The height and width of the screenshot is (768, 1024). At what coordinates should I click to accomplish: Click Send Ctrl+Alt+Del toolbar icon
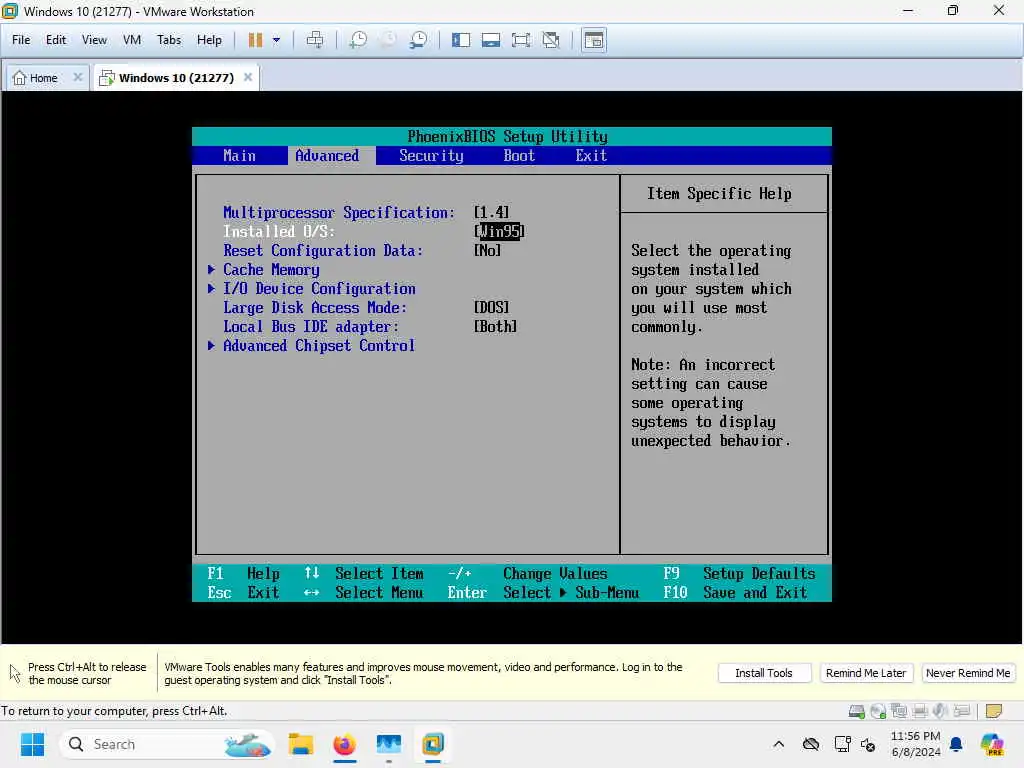click(315, 40)
